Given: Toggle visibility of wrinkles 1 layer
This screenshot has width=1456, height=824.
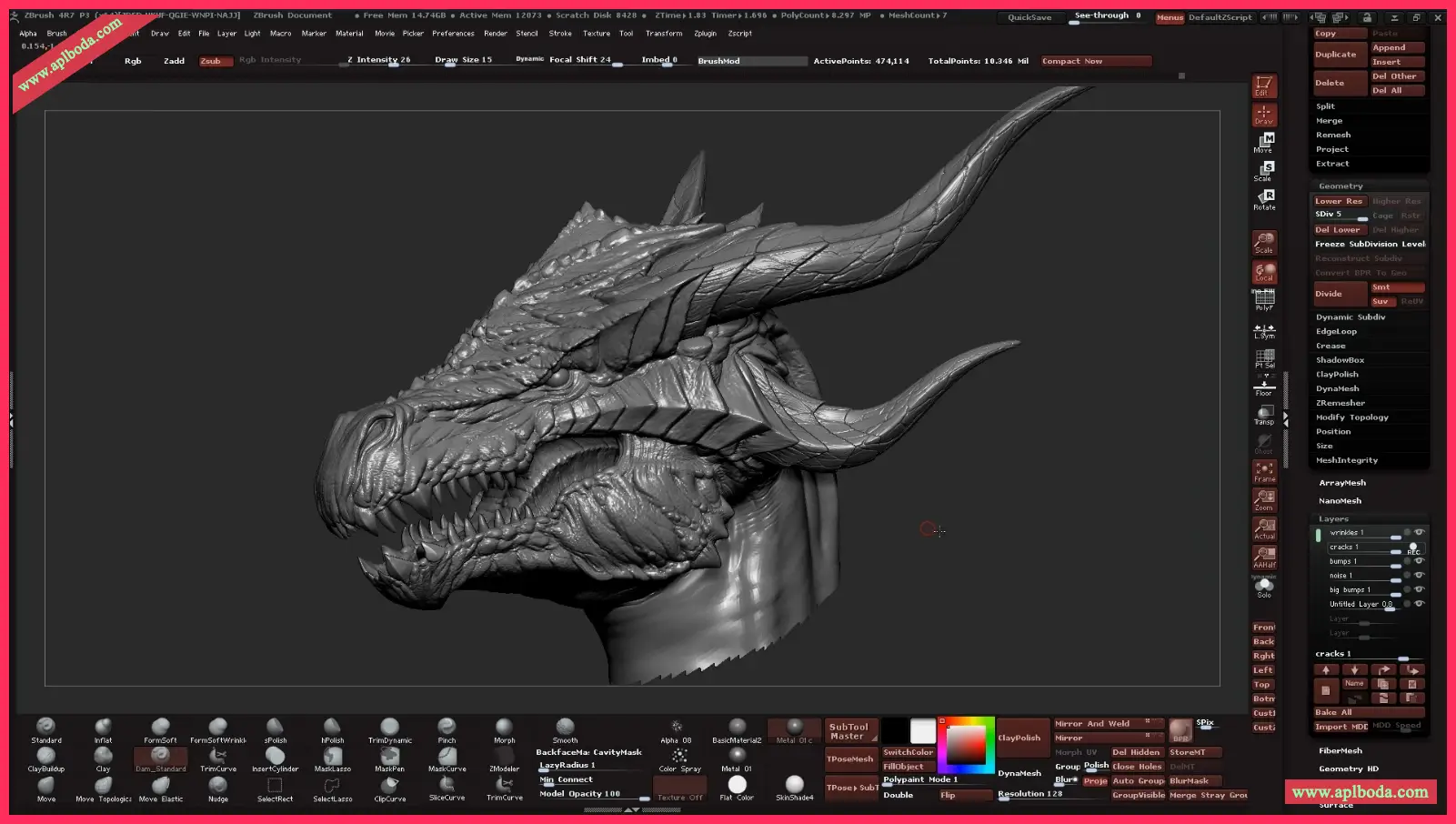Looking at the screenshot, I should [x=1419, y=532].
